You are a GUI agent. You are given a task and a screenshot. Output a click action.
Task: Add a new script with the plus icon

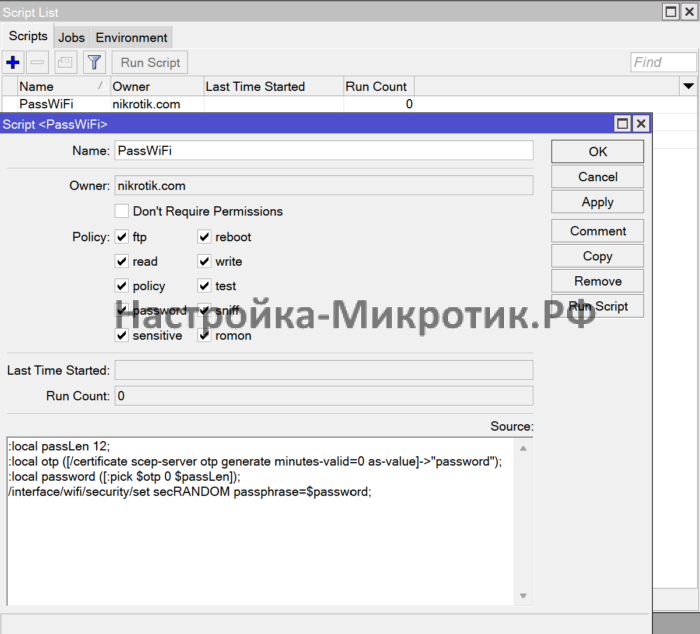[13, 63]
